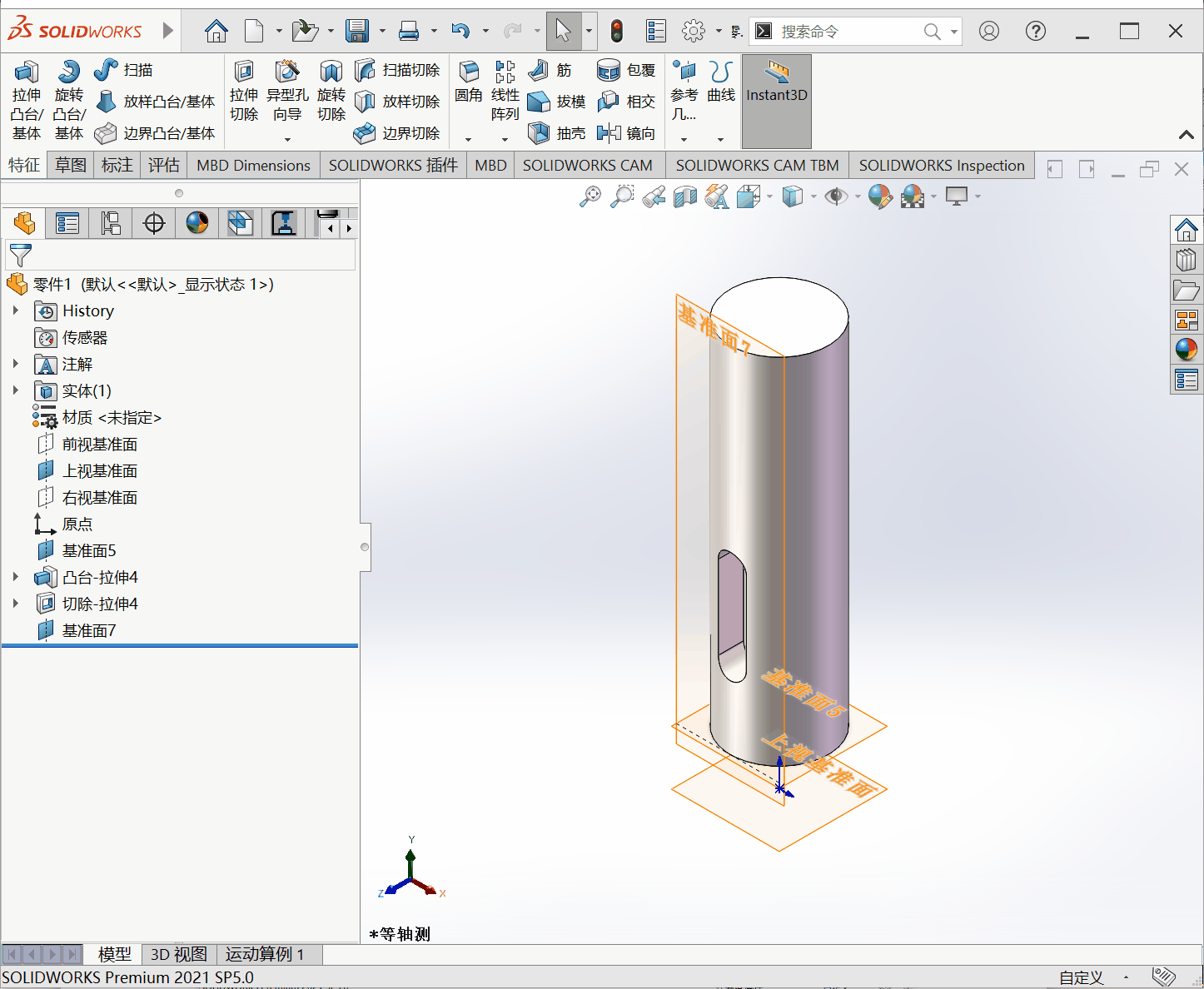Expand the 注解 annotations folder

coord(15,364)
